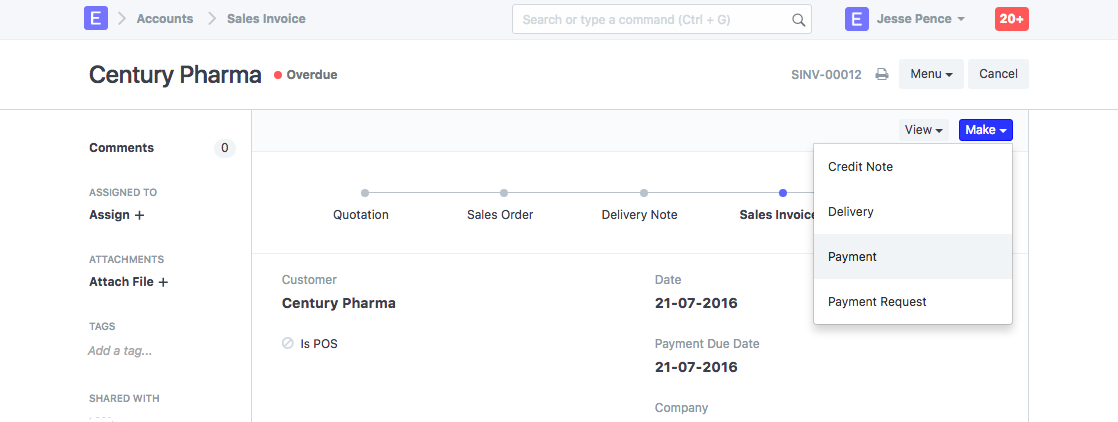
Task: Click the Quotation timeline step dot
Action: [x=365, y=193]
